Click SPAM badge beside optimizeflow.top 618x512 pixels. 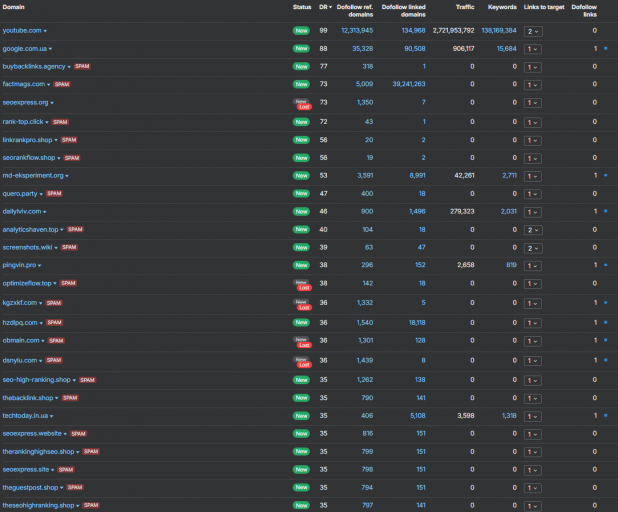(x=68, y=283)
